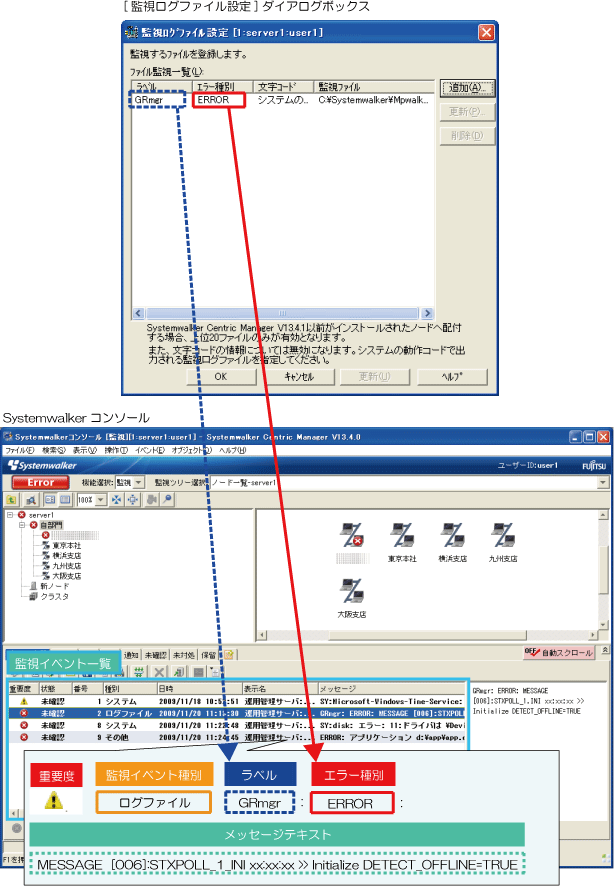Select 新ノード in the node tree
Image resolution: width=614 pixels, height=886 pixels.
click(x=49, y=586)
